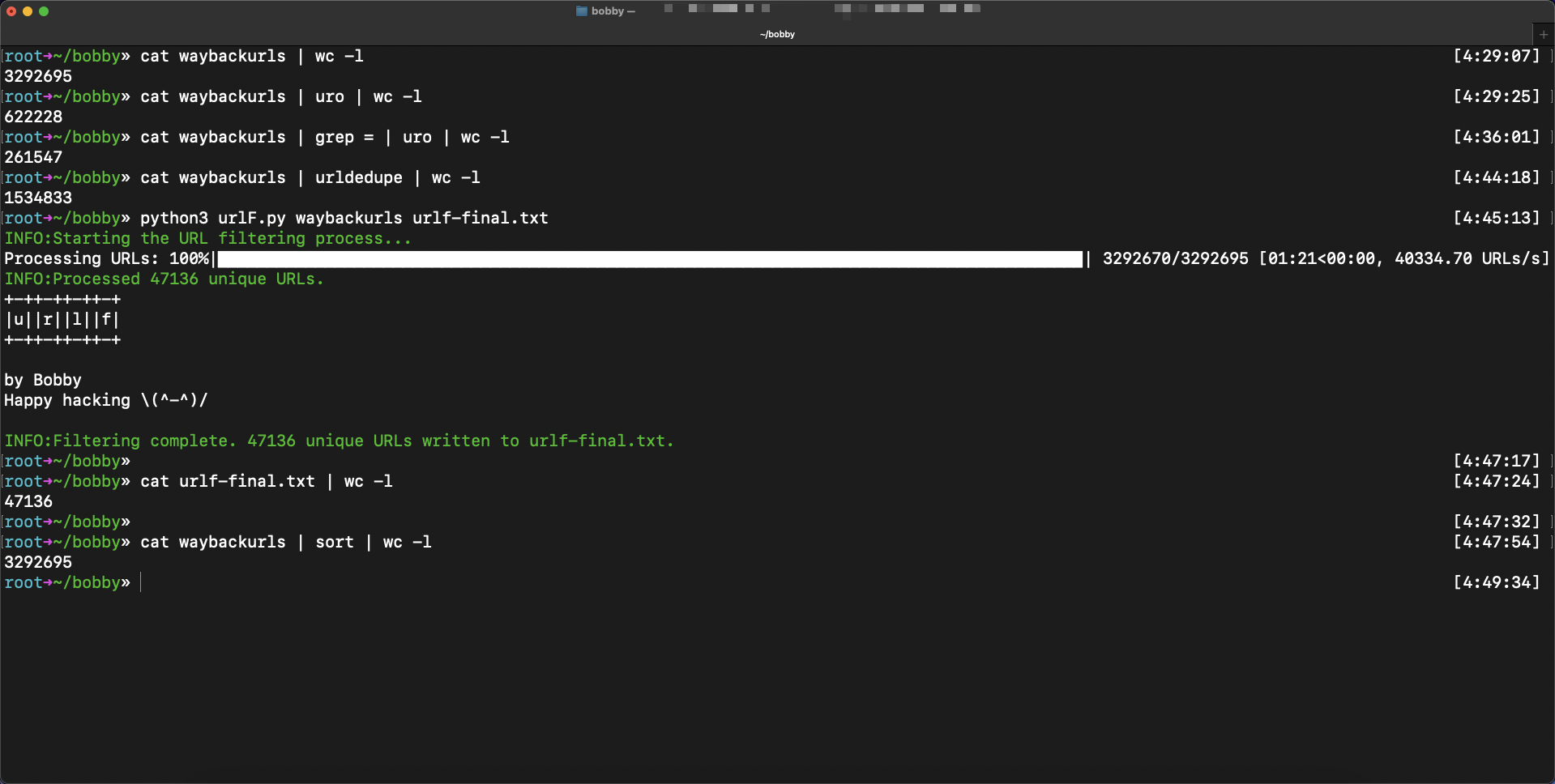Click progress stats '3292670/3292695' text
Image resolution: width=1555 pixels, height=784 pixels.
pyautogui.click(x=1176, y=258)
